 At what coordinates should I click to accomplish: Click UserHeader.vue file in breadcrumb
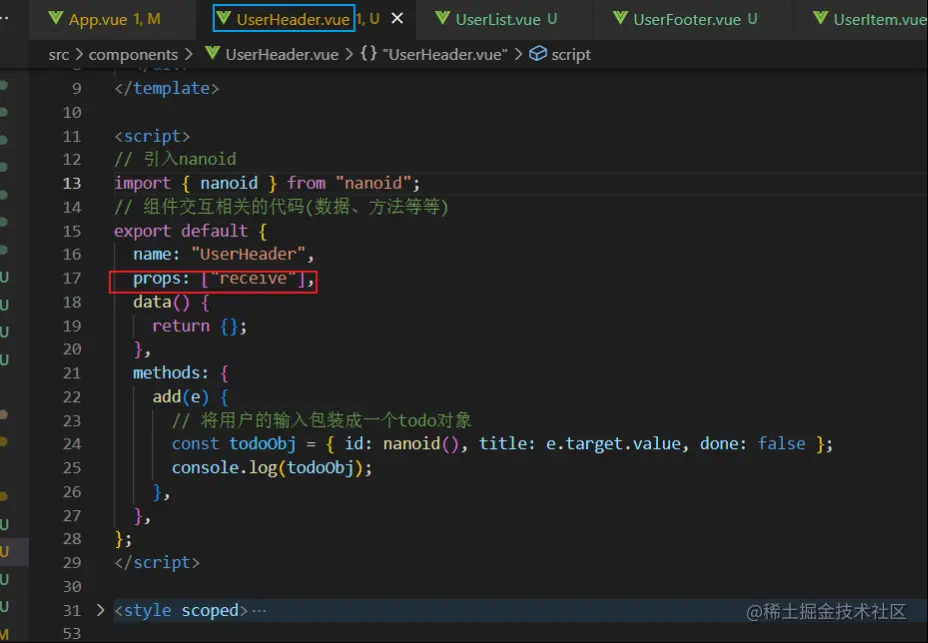[282, 54]
